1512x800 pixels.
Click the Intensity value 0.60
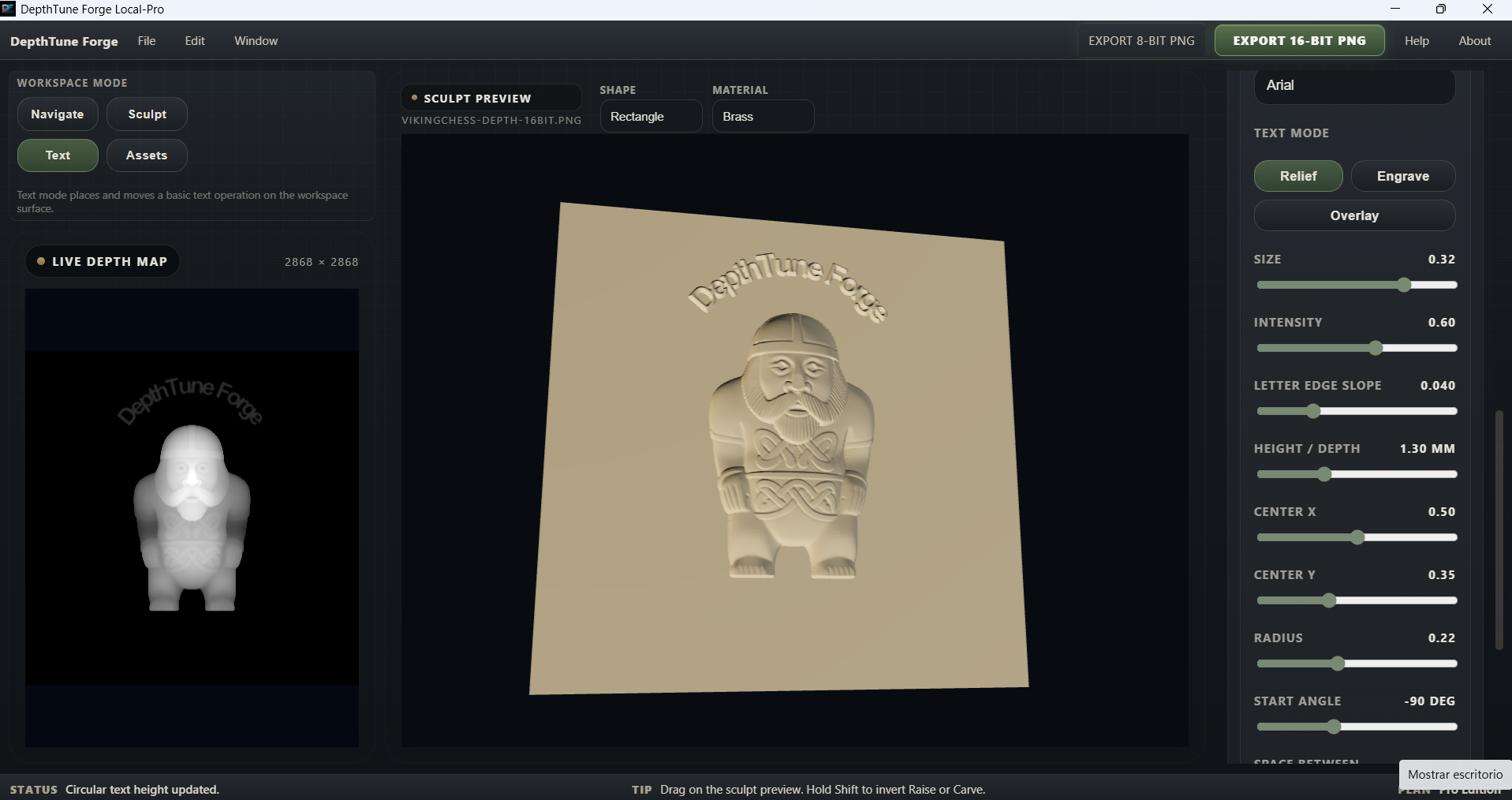(x=1442, y=323)
